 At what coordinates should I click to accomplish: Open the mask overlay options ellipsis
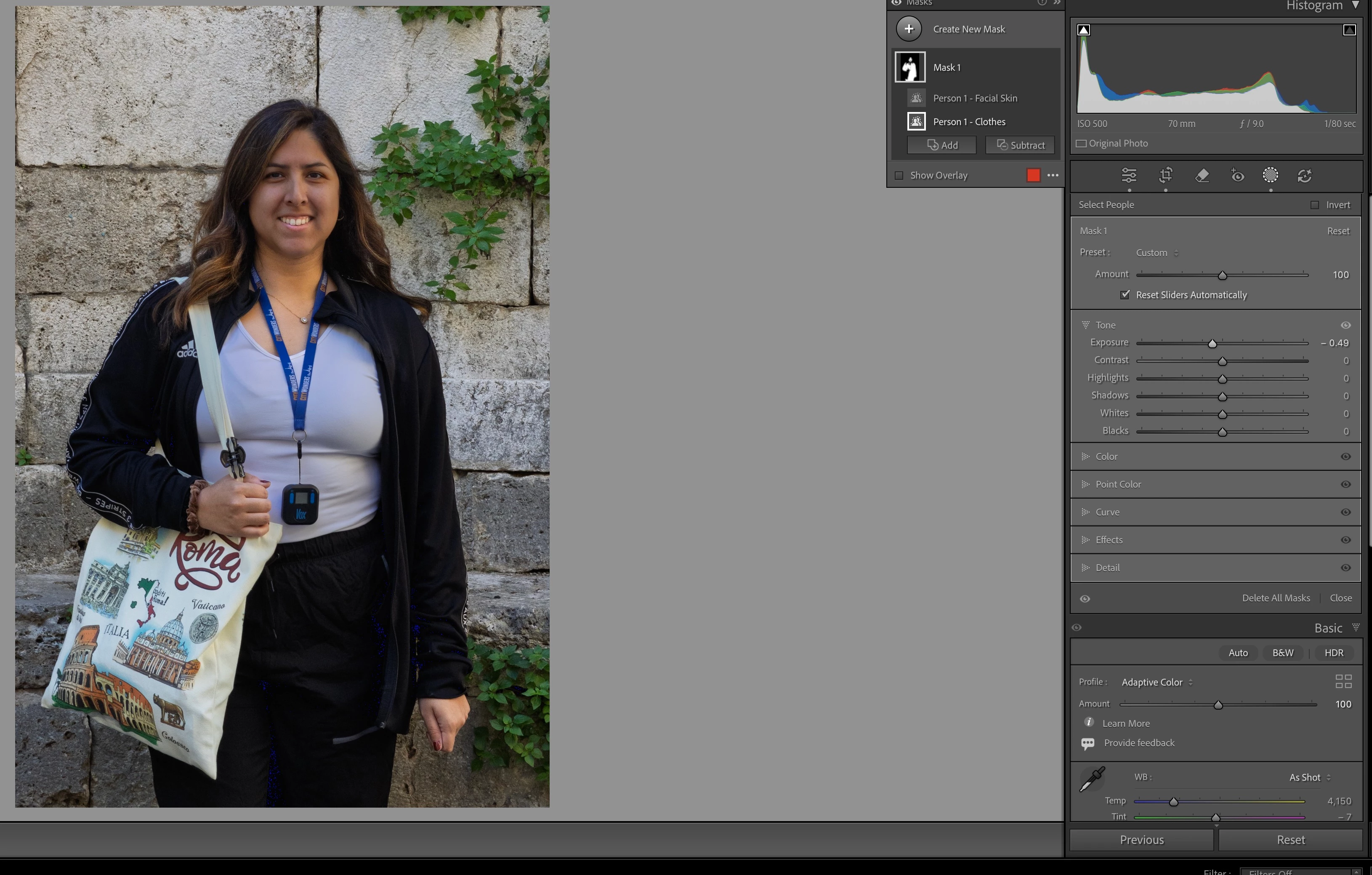tap(1053, 175)
